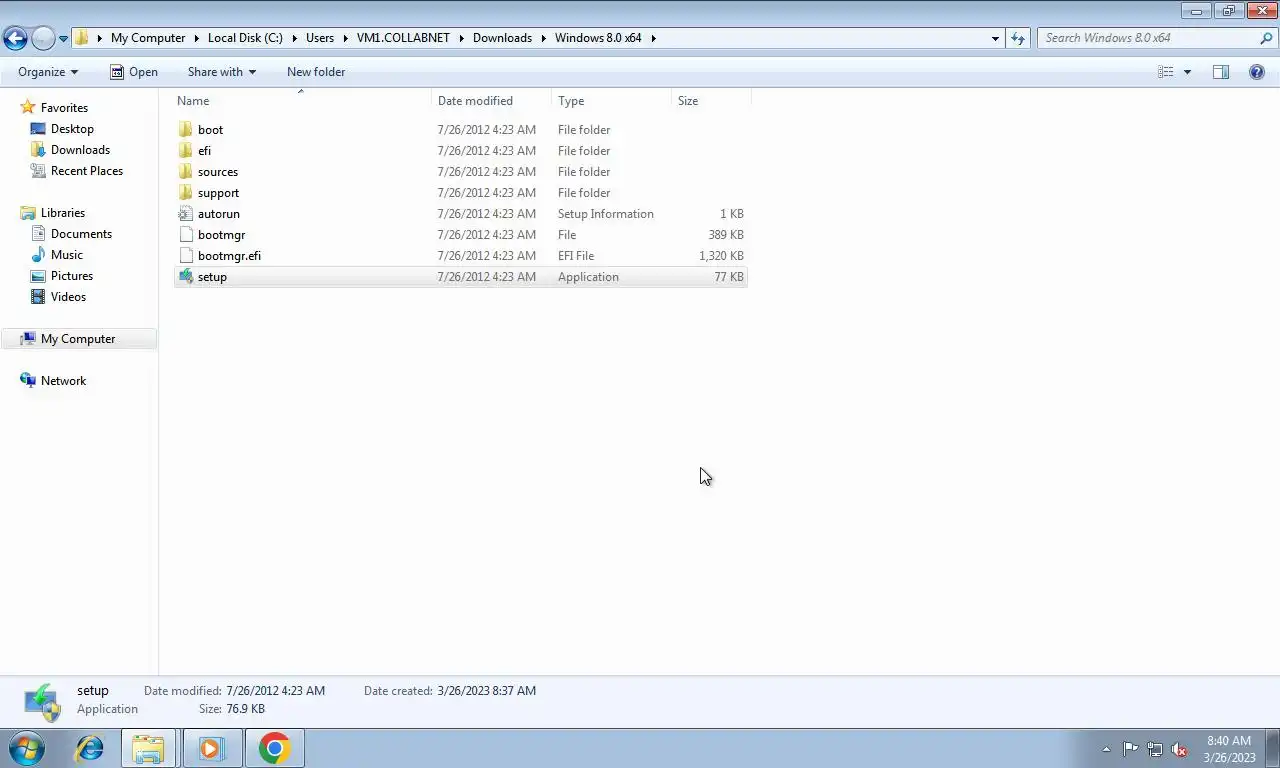Sort by the Type column header
Viewport: 1280px width, 768px height.
[x=612, y=101]
